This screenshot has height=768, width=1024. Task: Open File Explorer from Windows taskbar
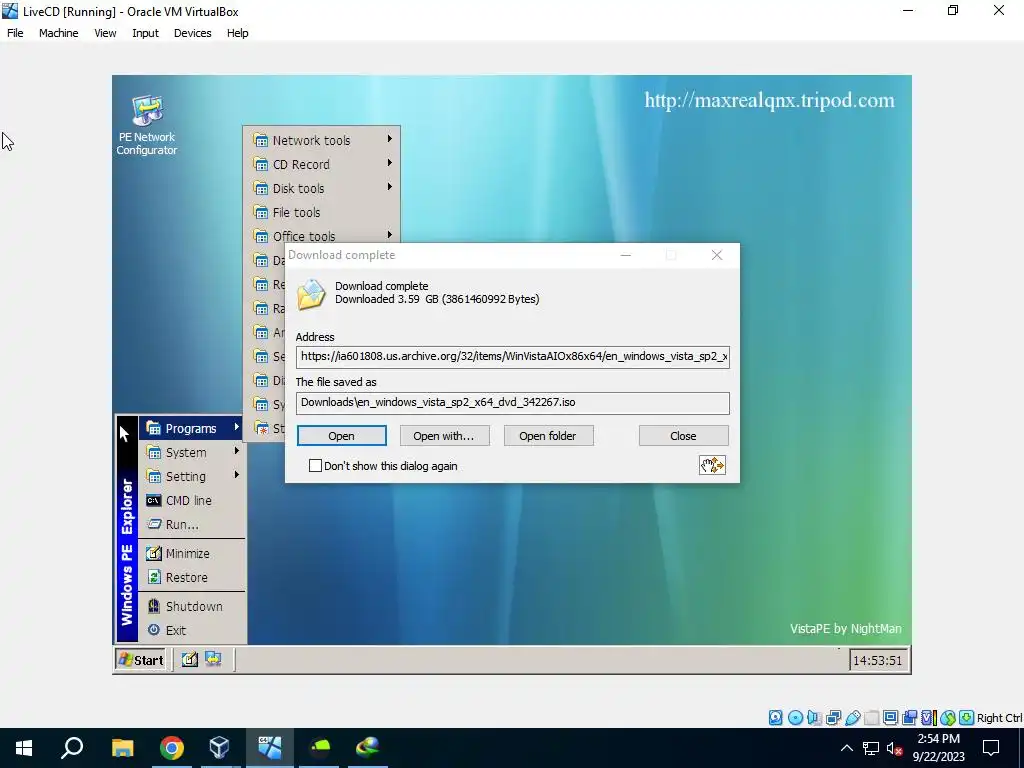click(x=122, y=748)
